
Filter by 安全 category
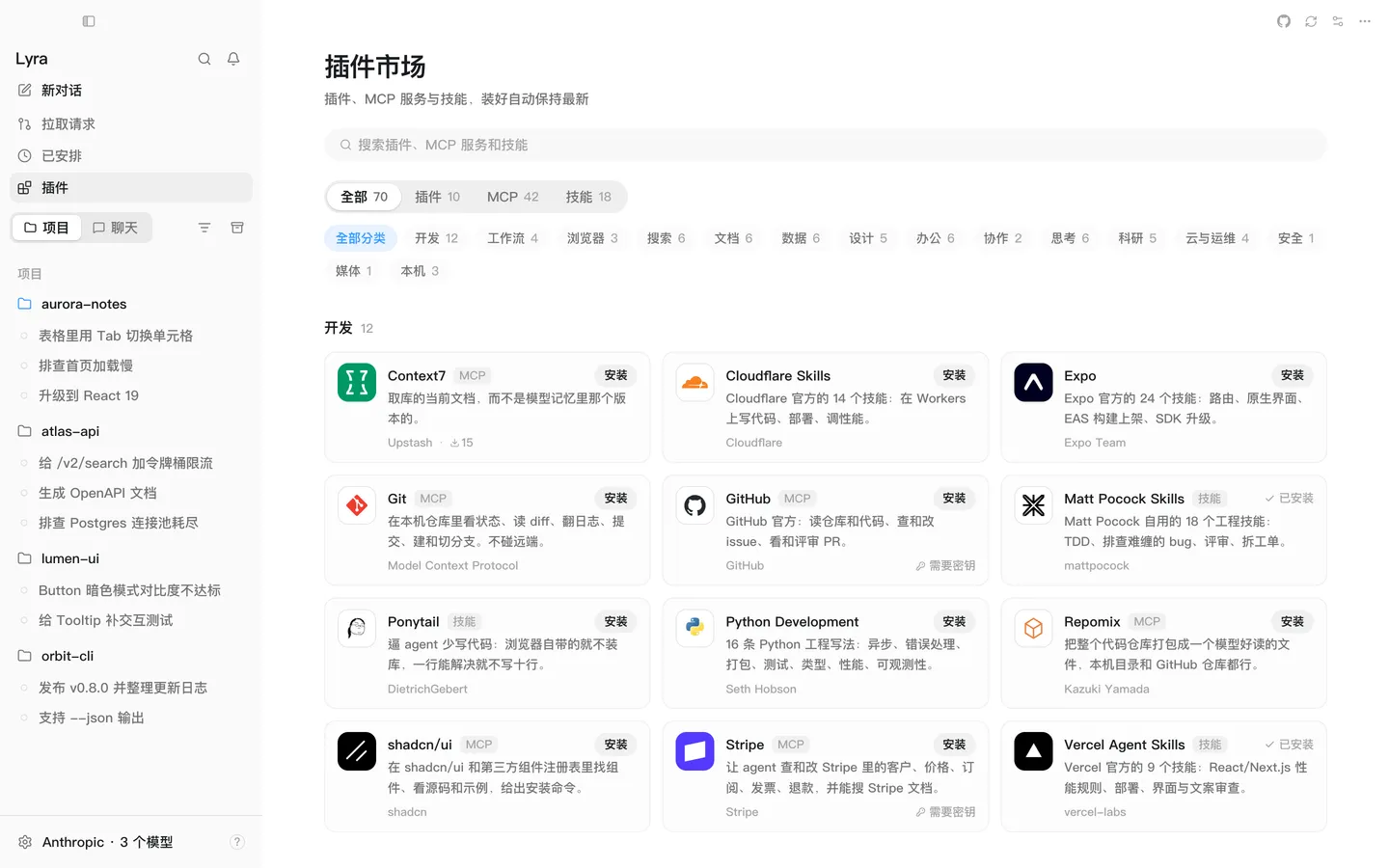[x=1296, y=238]
